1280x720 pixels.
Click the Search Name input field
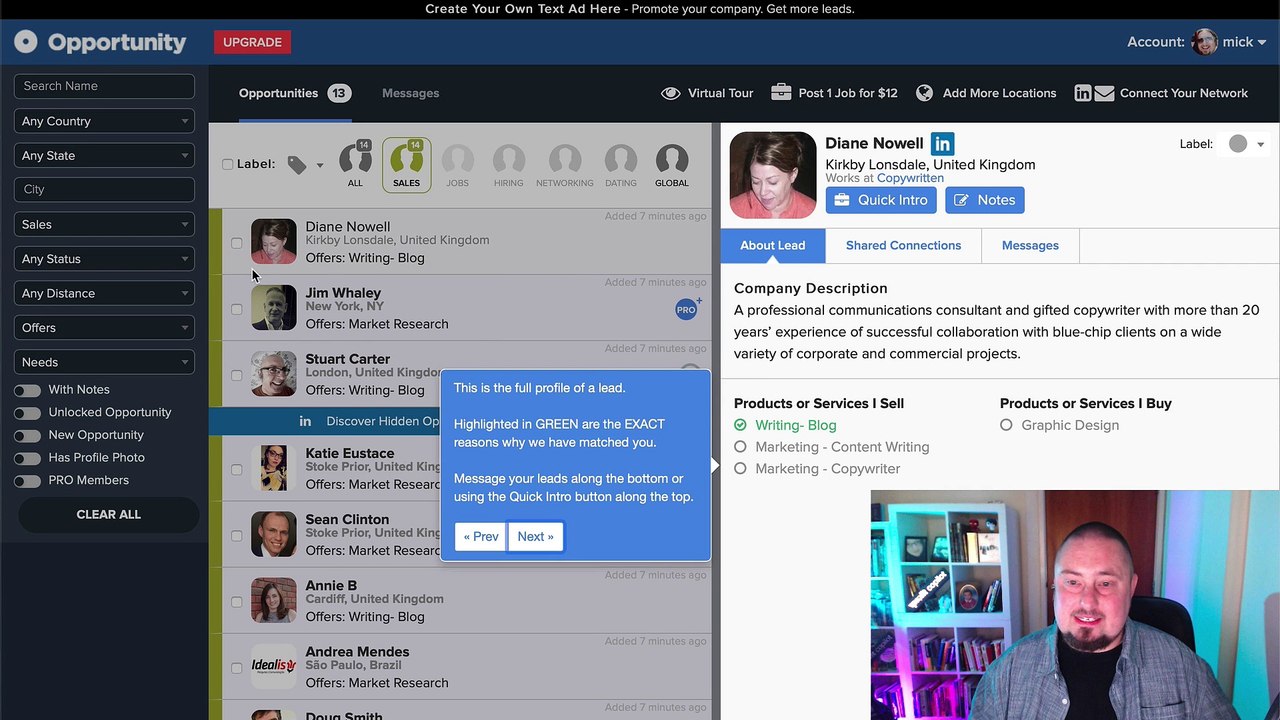click(x=104, y=86)
